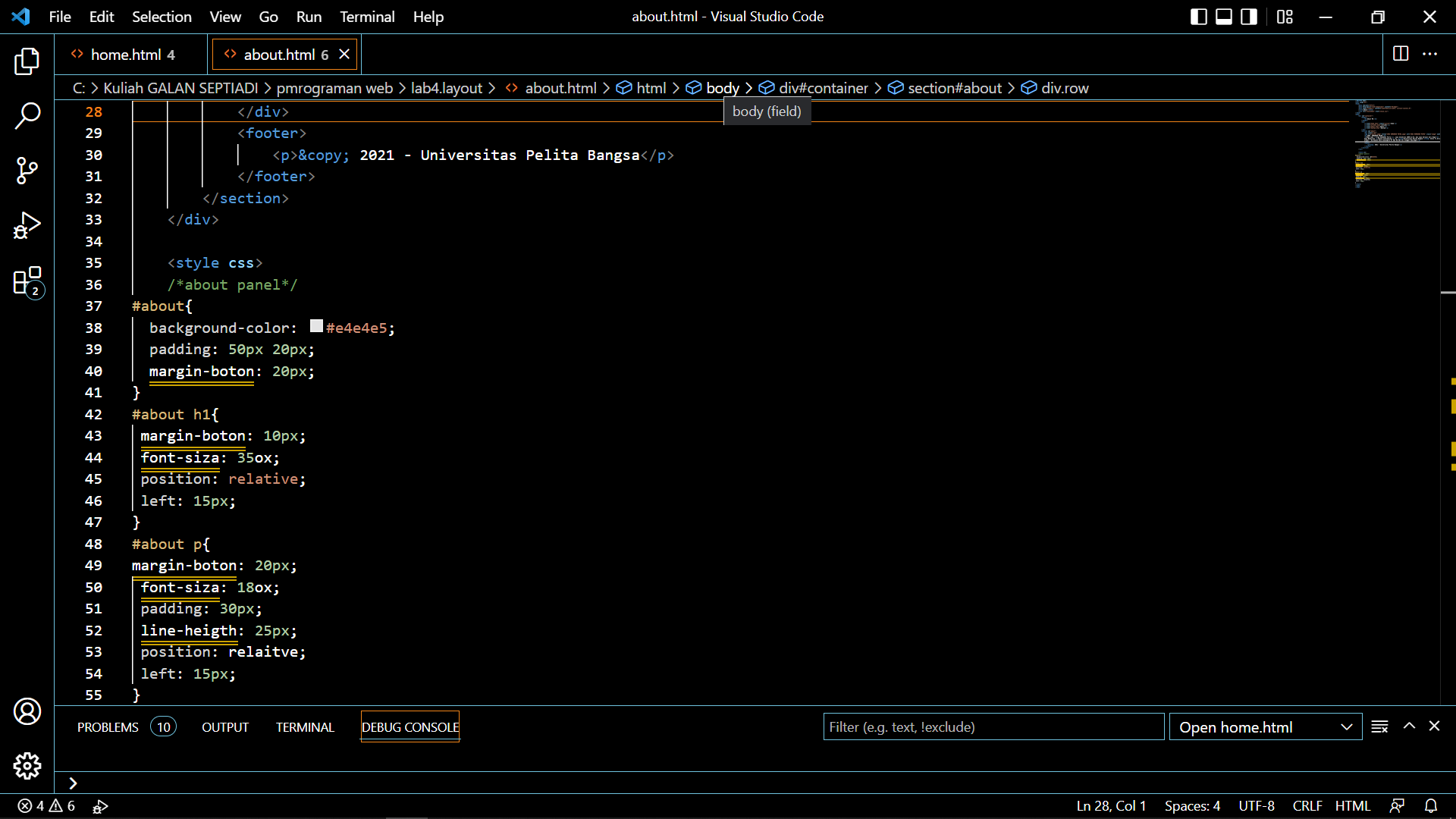The height and width of the screenshot is (819, 1456).
Task: Open notifications bell in status bar
Action: (x=1431, y=806)
